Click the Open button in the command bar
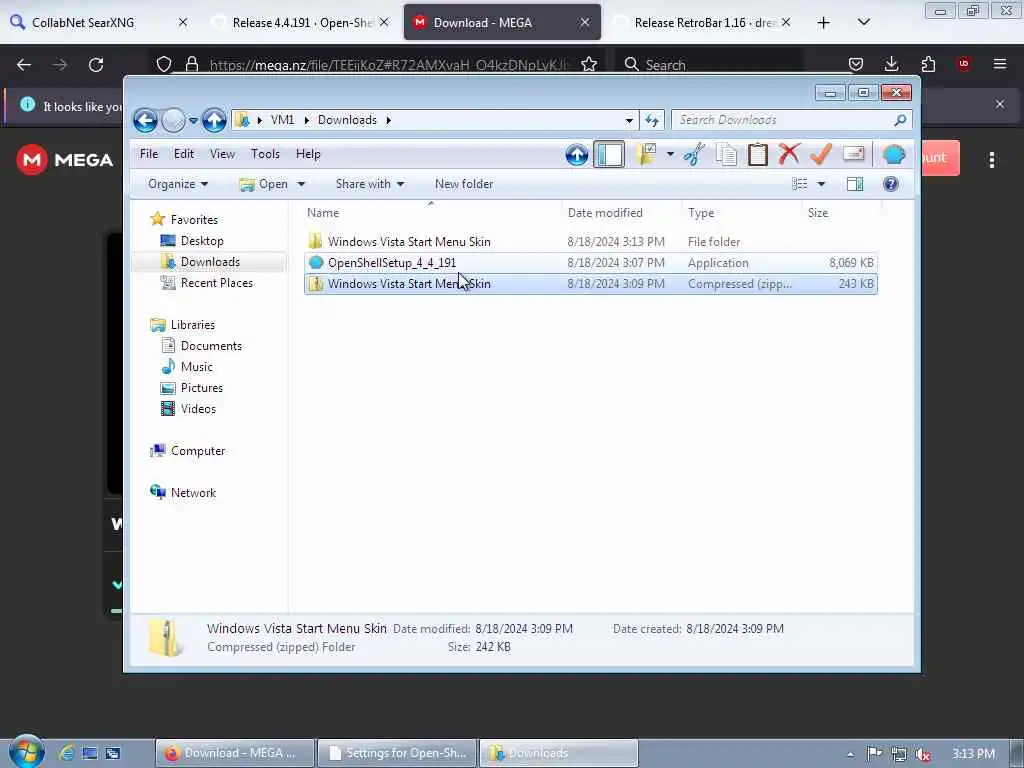Viewport: 1024px width, 768px height. tap(264, 184)
